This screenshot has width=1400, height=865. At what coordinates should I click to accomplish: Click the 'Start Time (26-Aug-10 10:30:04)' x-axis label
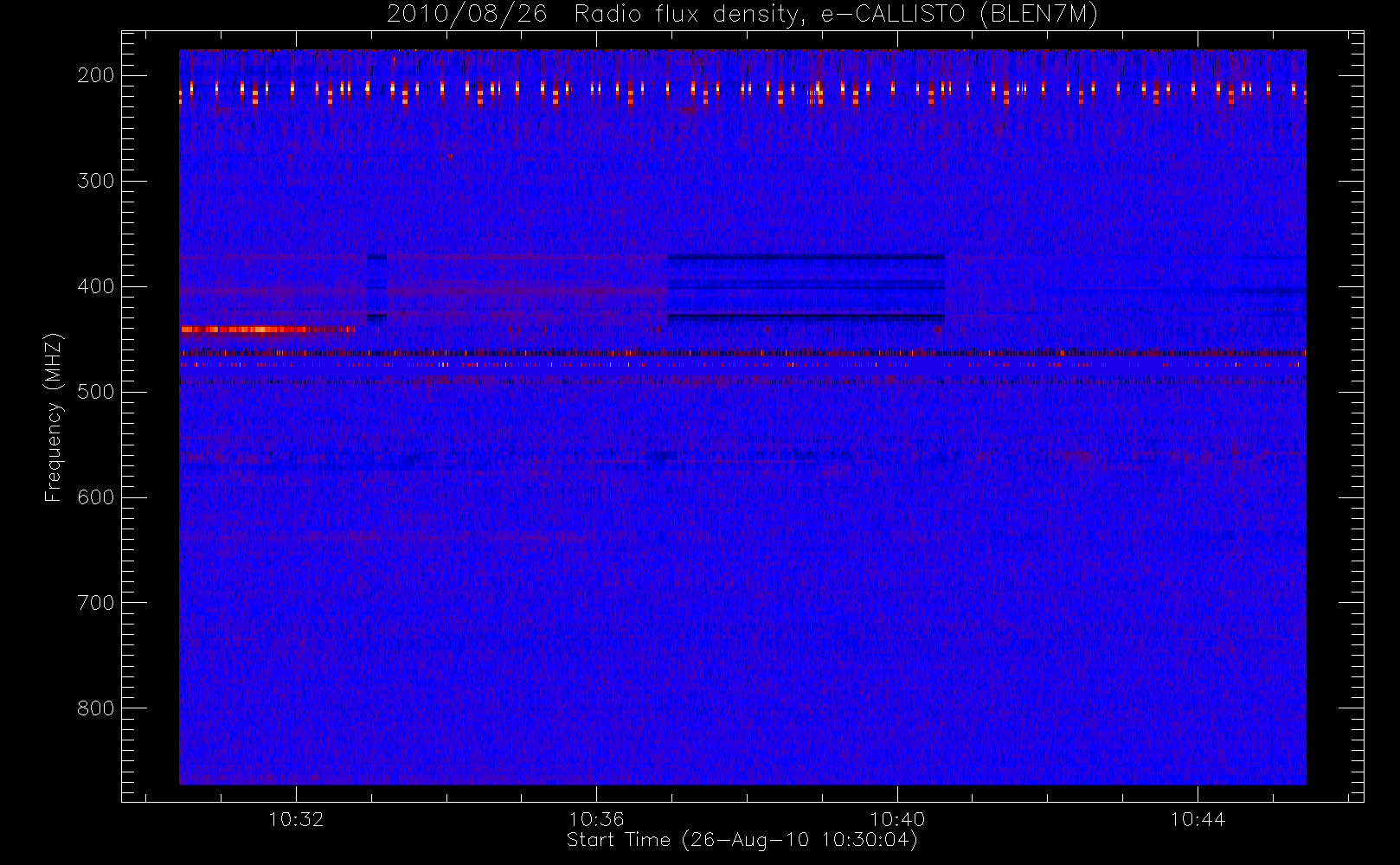(742, 840)
